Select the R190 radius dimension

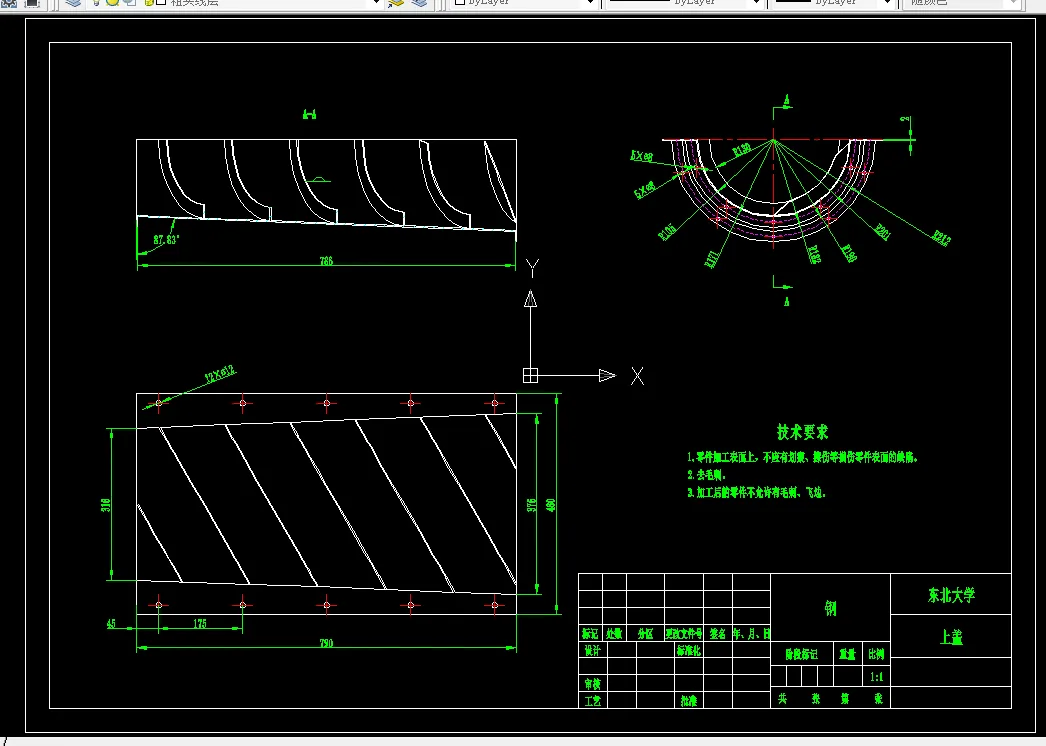848,253
